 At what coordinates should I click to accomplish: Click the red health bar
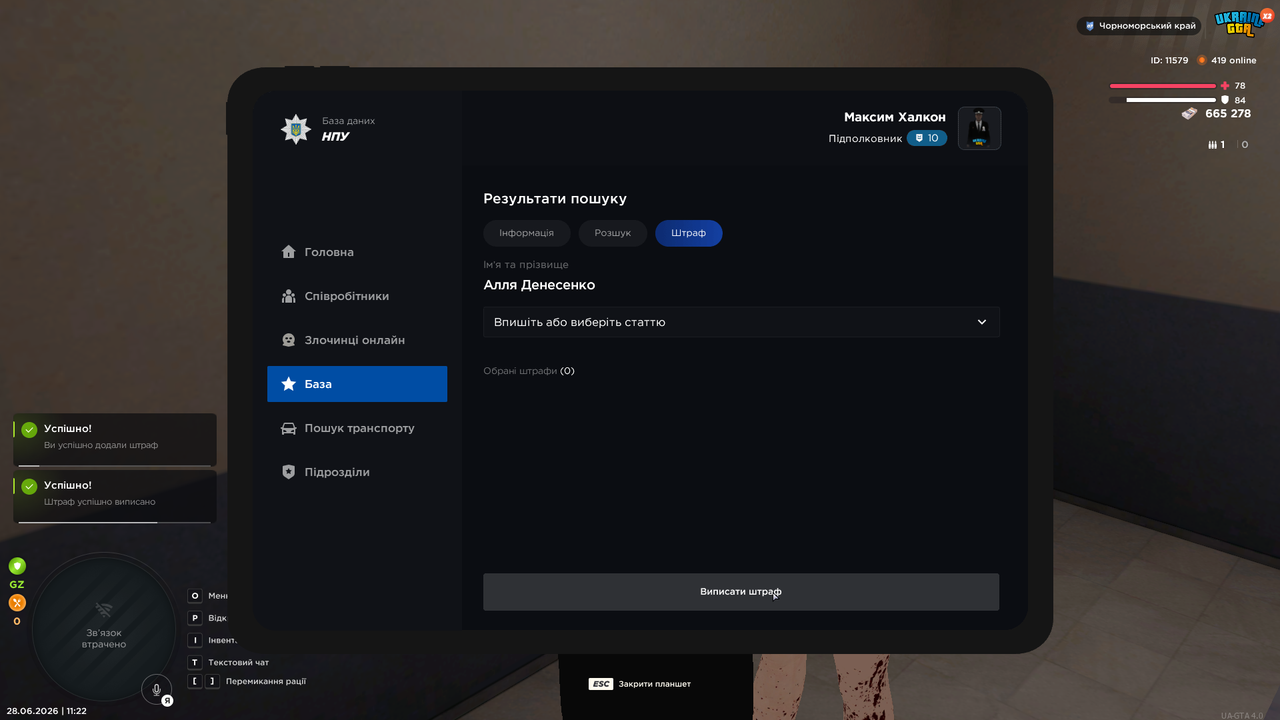click(1163, 86)
